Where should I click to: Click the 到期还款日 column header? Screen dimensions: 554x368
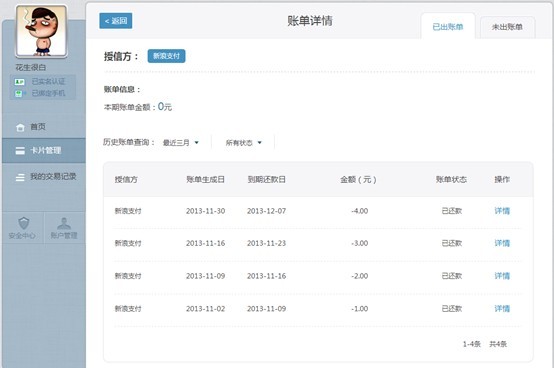click(x=266, y=179)
